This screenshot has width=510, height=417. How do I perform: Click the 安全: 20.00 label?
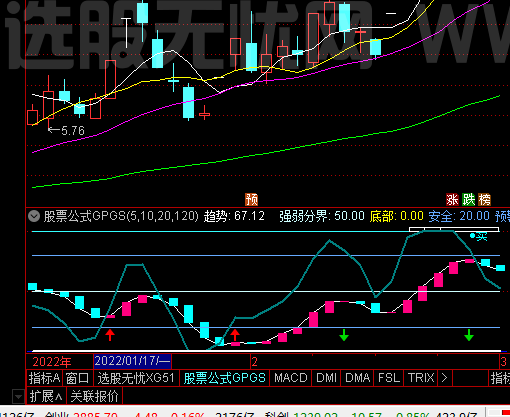(459, 216)
